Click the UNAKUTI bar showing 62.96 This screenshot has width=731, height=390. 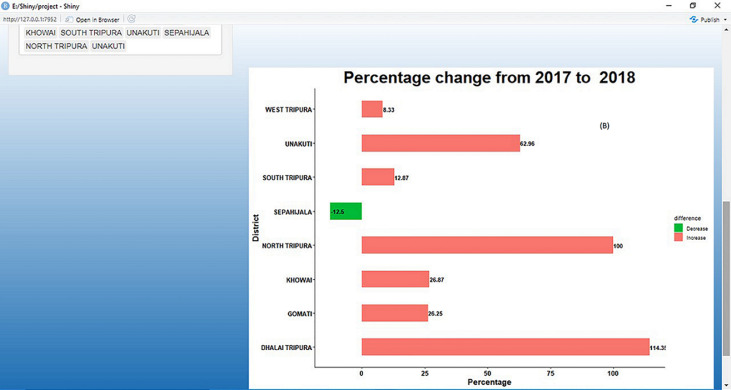click(x=441, y=144)
